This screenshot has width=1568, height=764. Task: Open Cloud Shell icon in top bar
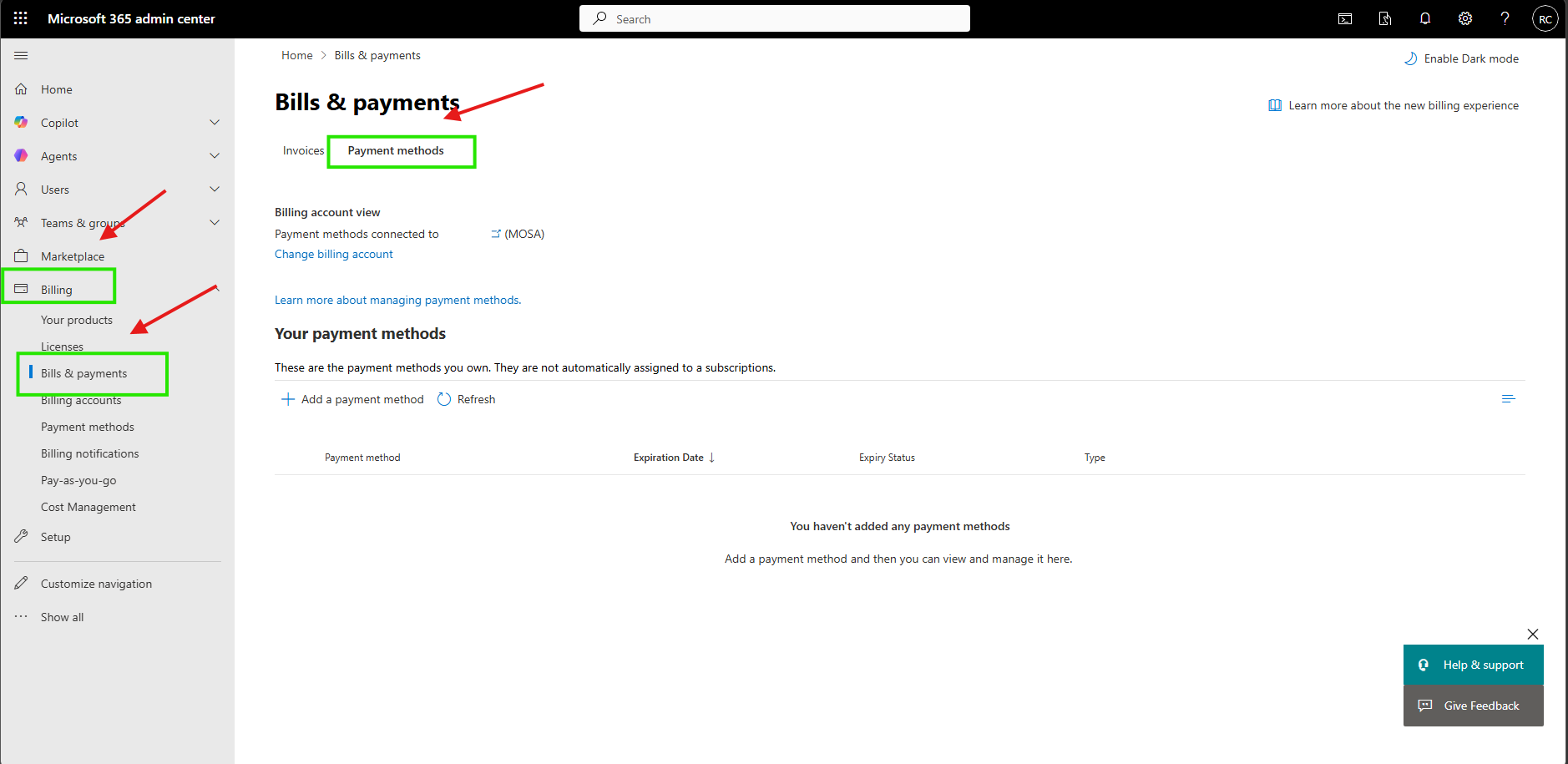pyautogui.click(x=1345, y=18)
